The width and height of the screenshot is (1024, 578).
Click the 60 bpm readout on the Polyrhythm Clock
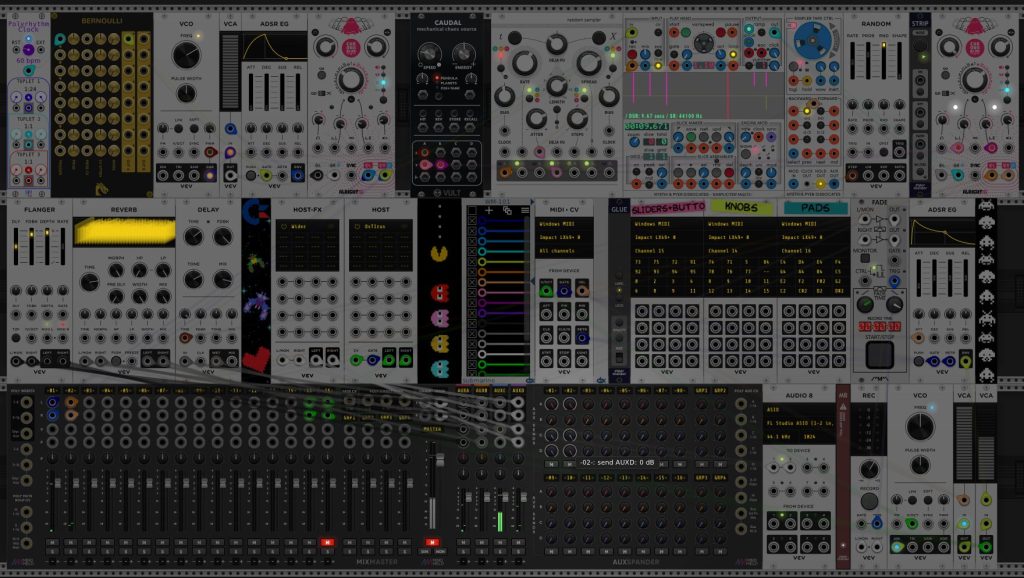(28, 61)
